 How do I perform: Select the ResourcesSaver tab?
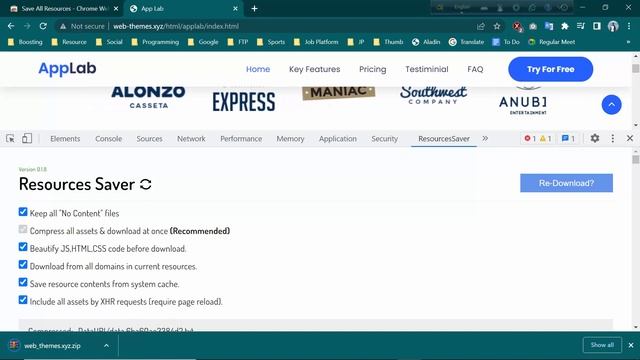444,139
